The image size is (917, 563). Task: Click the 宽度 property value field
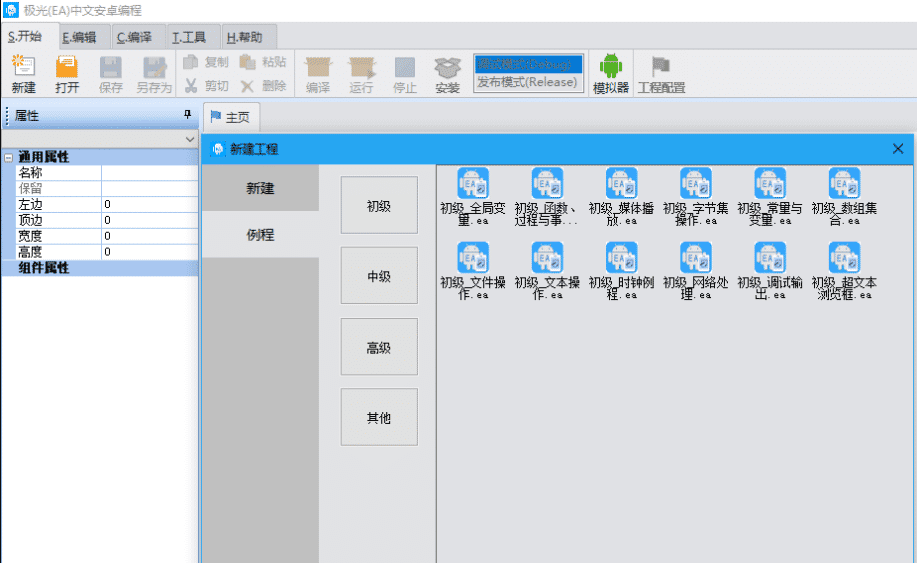click(x=150, y=236)
